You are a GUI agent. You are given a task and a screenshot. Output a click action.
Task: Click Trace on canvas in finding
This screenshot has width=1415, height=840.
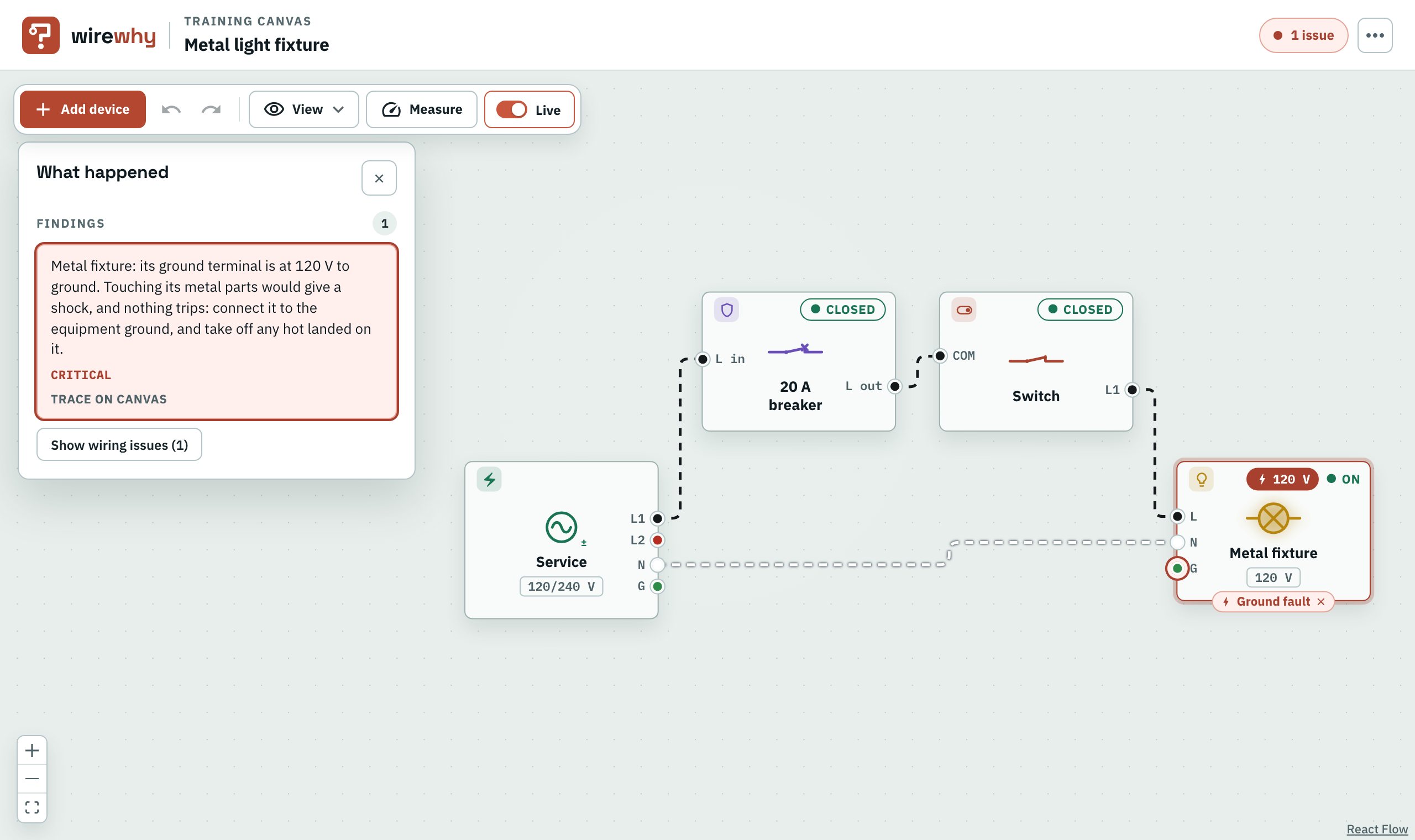[x=109, y=399]
